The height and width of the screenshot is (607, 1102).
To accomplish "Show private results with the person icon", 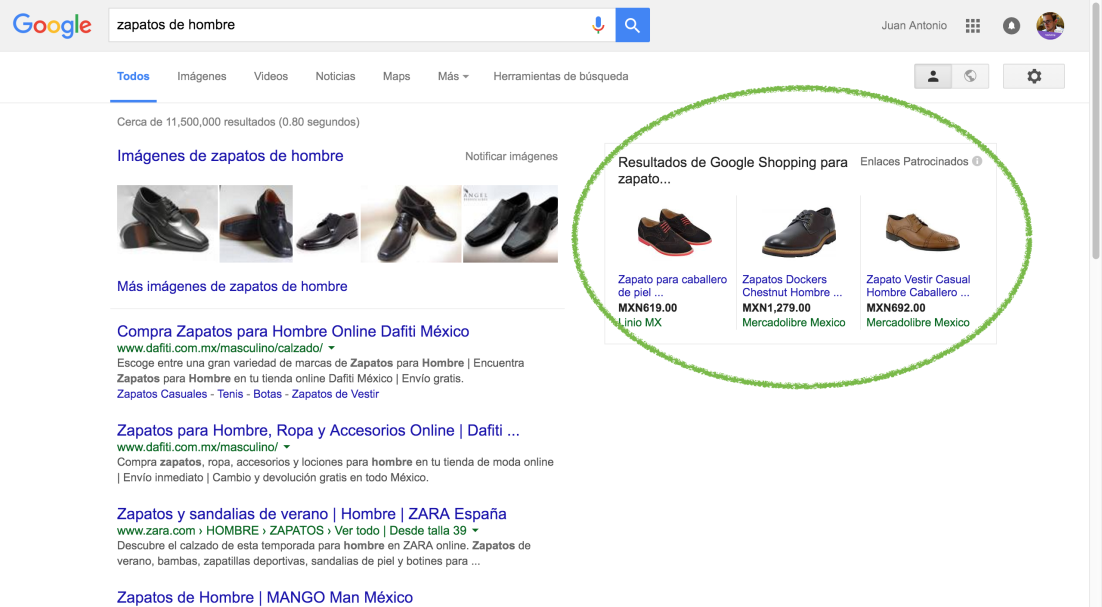I will point(933,77).
